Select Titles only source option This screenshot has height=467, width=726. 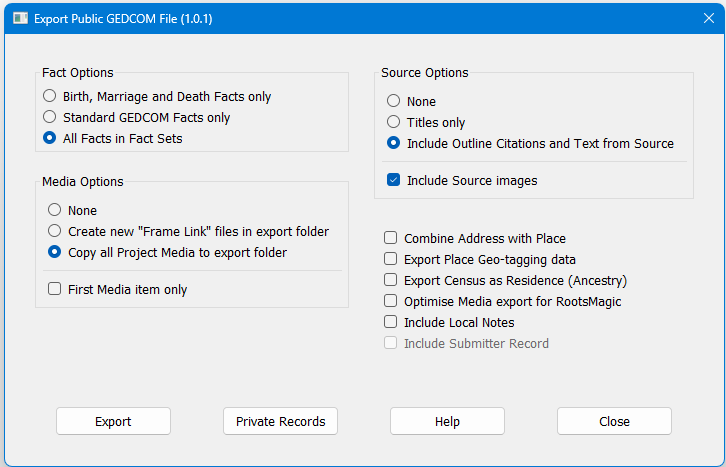tap(394, 123)
